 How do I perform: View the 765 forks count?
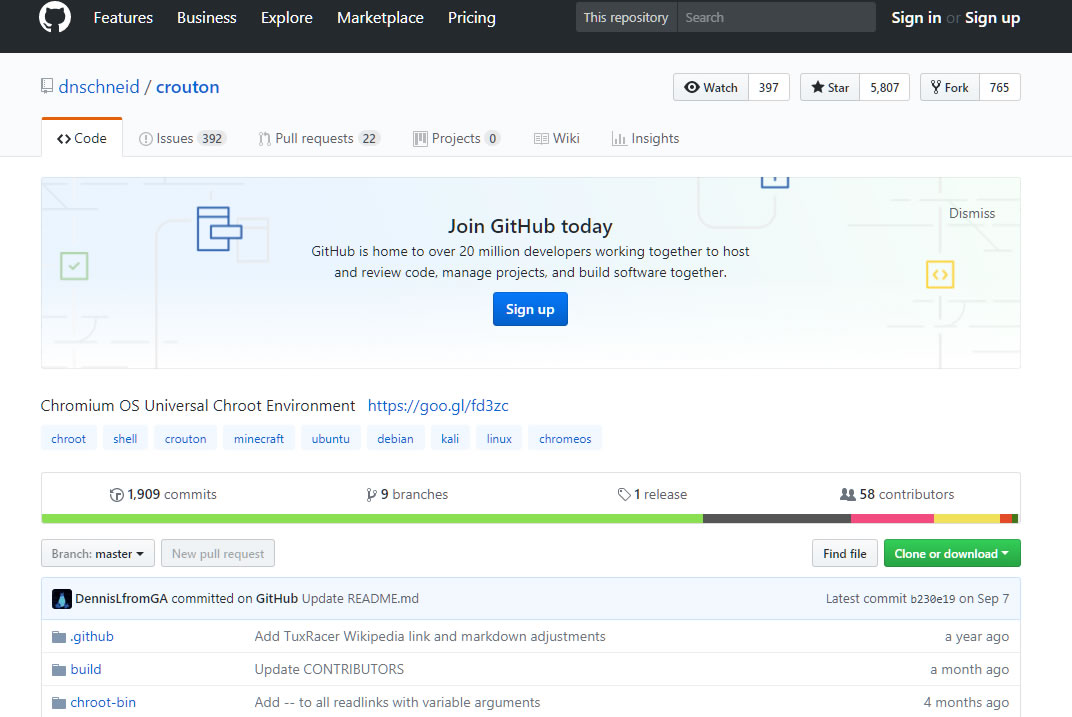click(x=1000, y=87)
